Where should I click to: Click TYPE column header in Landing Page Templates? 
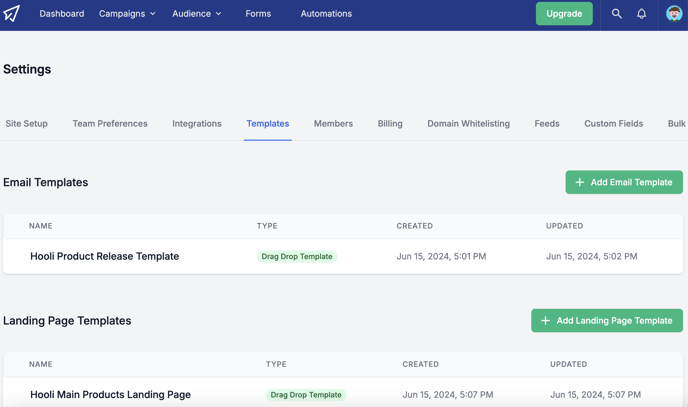[276, 364]
